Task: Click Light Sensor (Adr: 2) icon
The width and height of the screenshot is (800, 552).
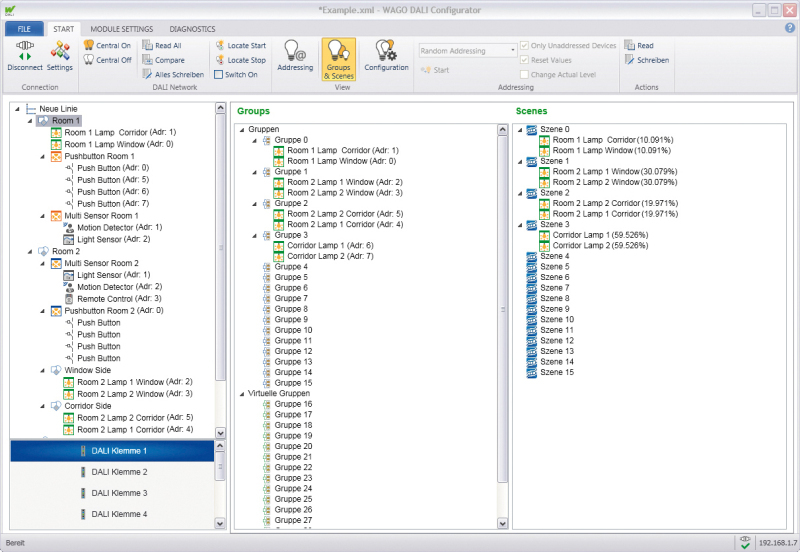Action: [69, 239]
